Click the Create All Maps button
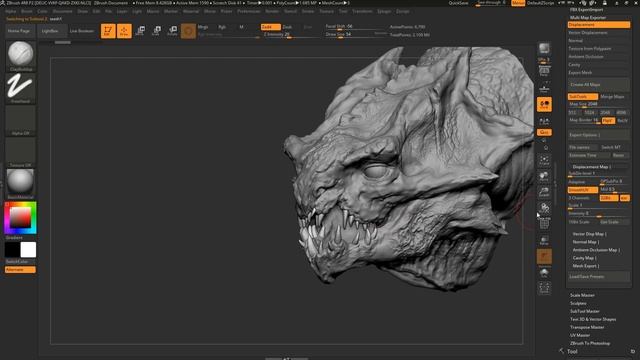 pyautogui.click(x=598, y=84)
